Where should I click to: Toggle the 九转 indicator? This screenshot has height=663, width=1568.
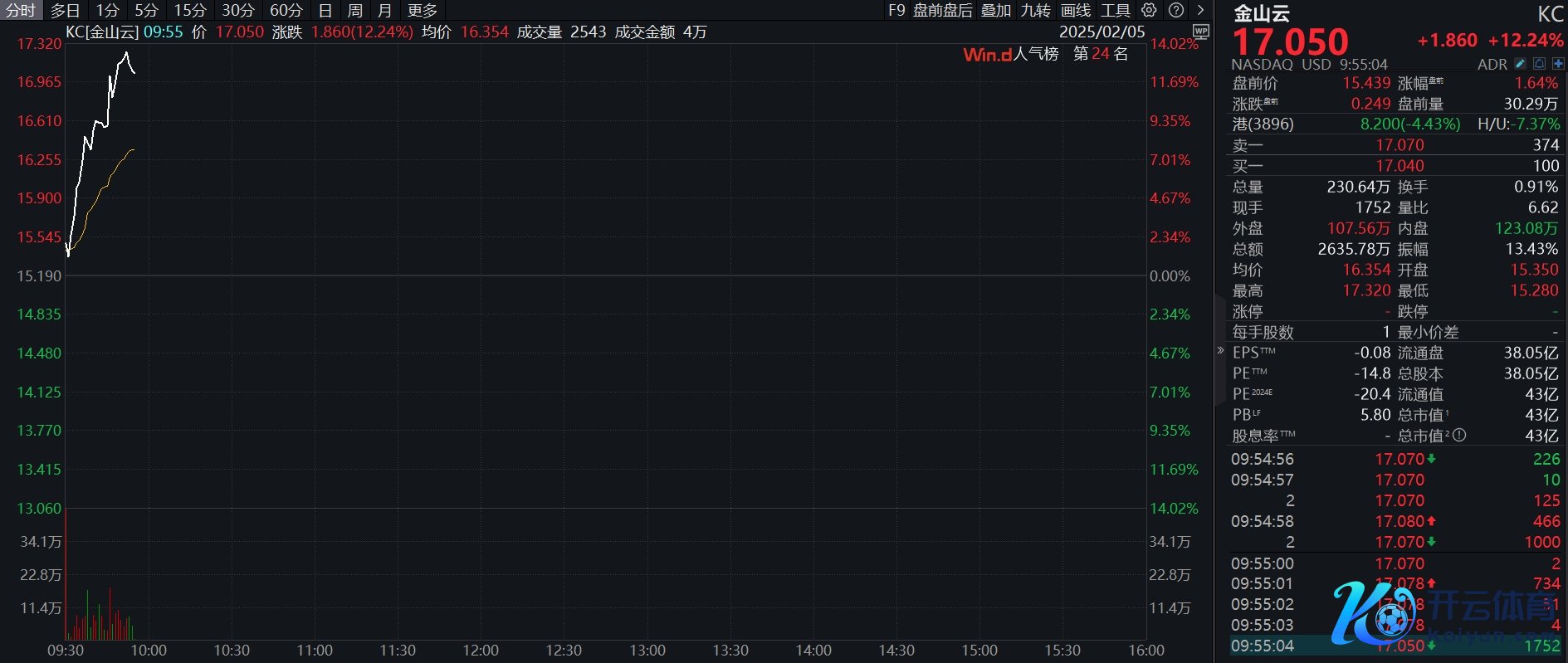click(x=1035, y=11)
